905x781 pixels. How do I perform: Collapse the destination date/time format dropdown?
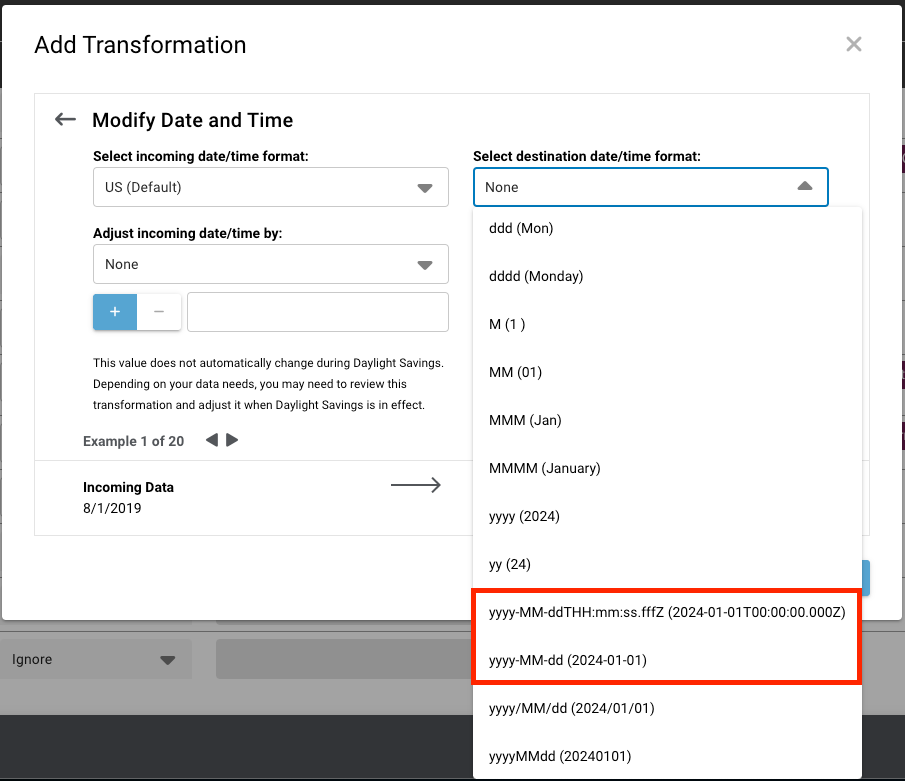pos(650,187)
